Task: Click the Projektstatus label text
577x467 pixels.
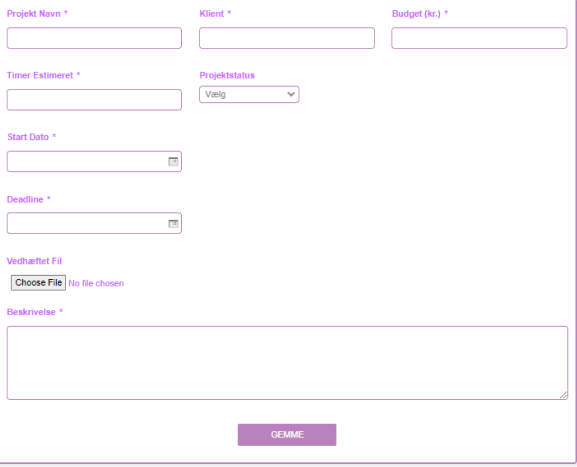Action: point(227,75)
